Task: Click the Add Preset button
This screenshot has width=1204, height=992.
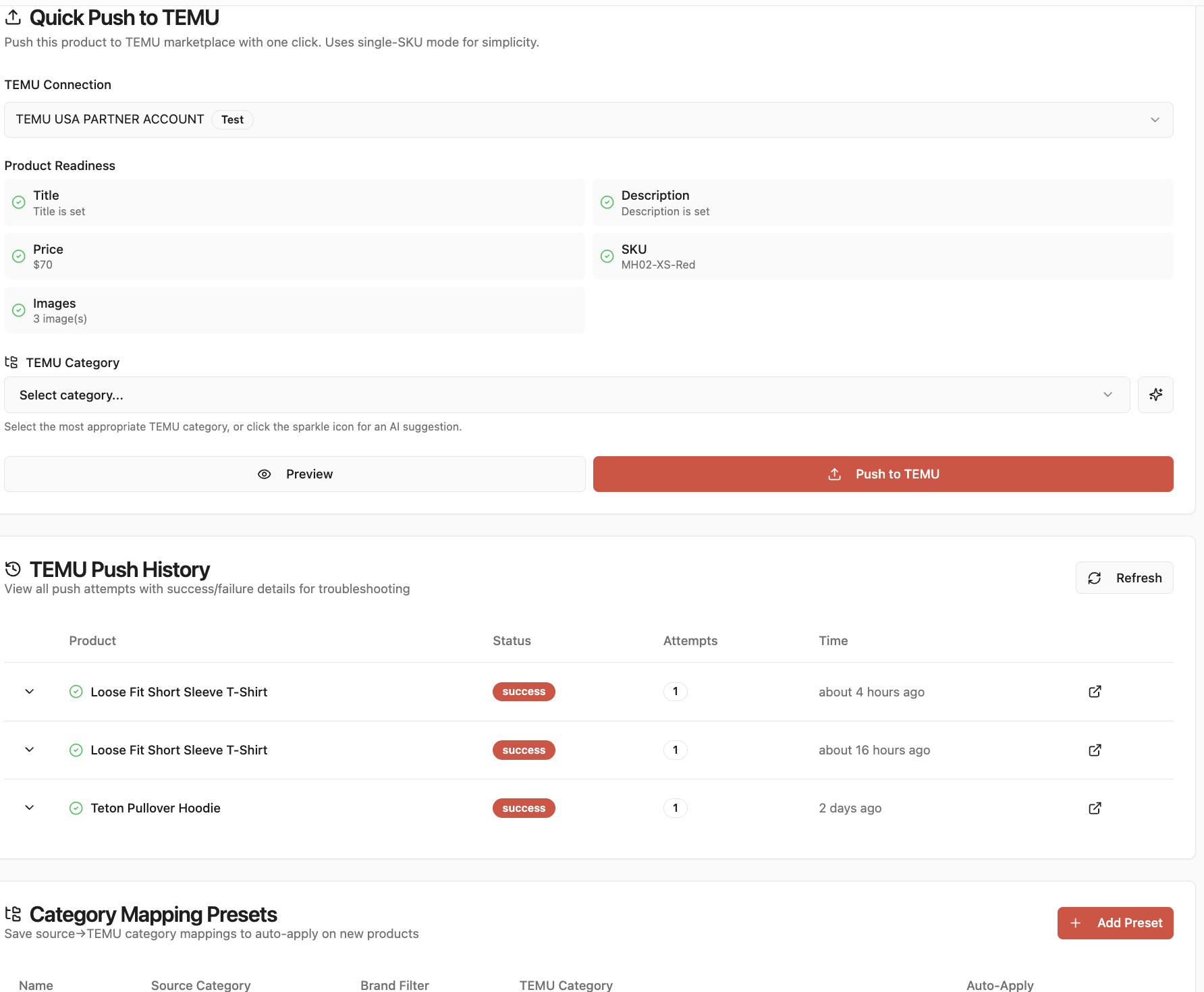Action: pos(1115,922)
